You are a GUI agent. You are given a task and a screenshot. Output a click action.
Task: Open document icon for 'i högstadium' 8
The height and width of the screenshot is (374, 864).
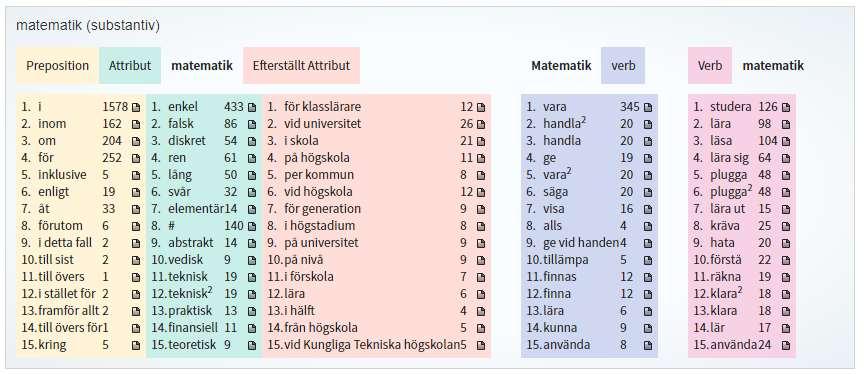pos(480,226)
